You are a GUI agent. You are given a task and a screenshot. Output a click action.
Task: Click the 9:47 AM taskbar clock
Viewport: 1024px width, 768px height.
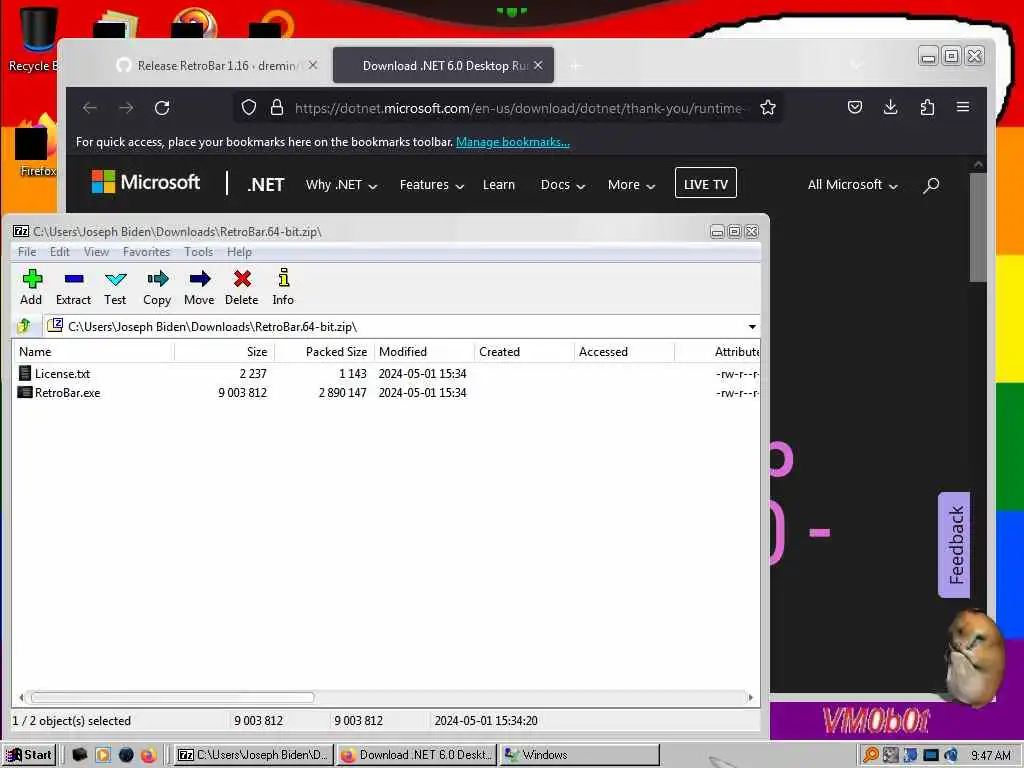point(990,756)
